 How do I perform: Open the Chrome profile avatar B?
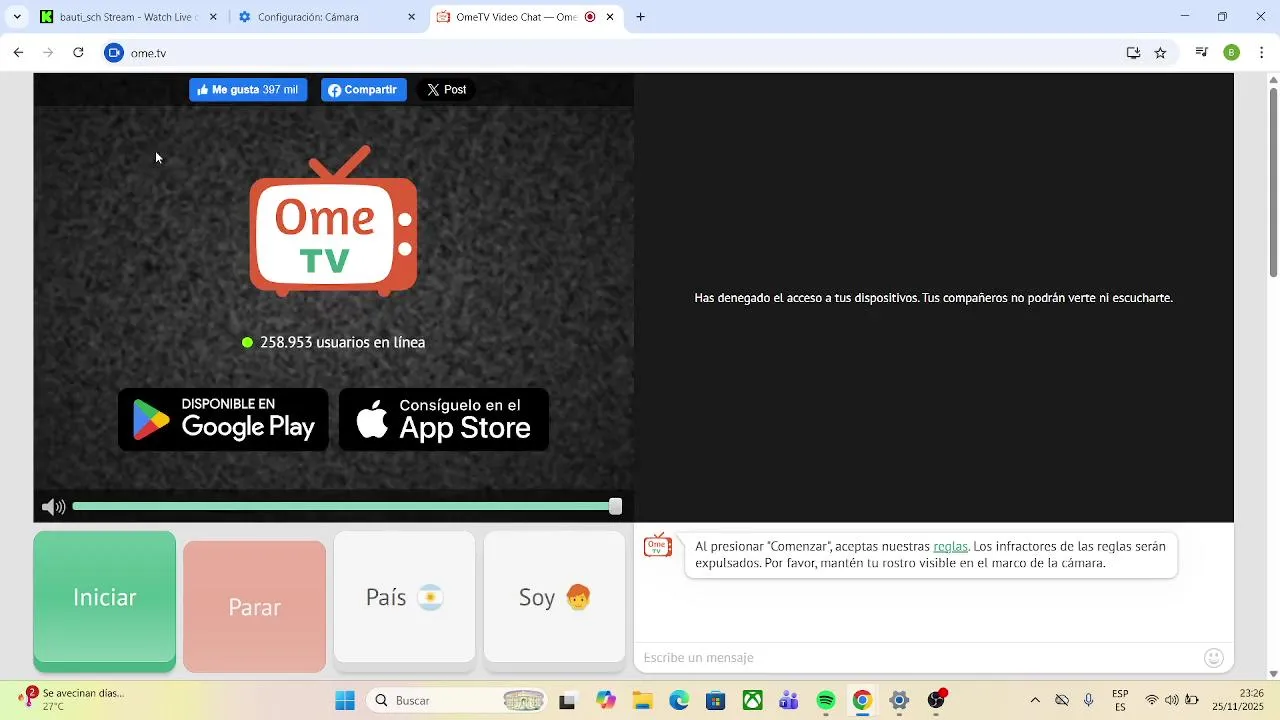[x=1232, y=53]
